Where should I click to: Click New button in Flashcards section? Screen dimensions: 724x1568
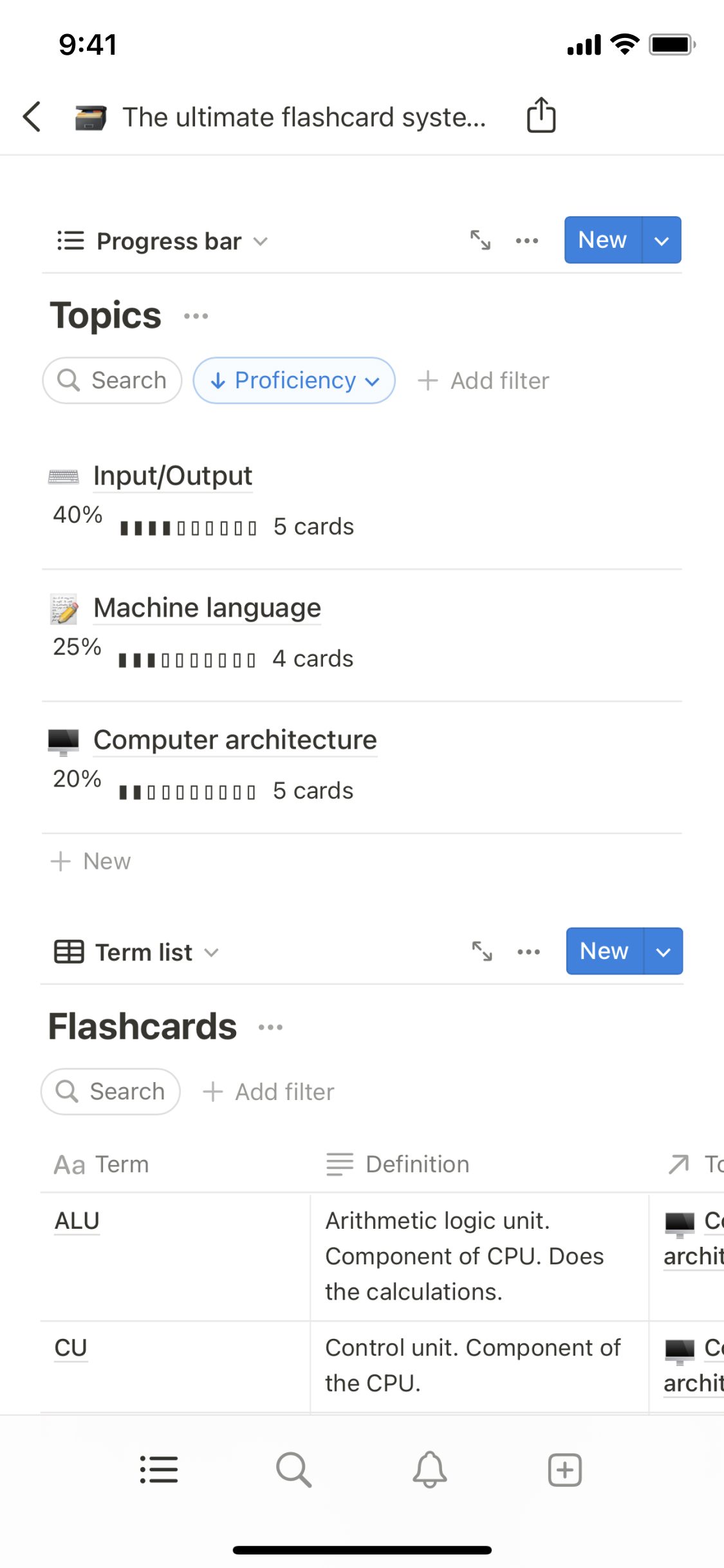click(604, 951)
